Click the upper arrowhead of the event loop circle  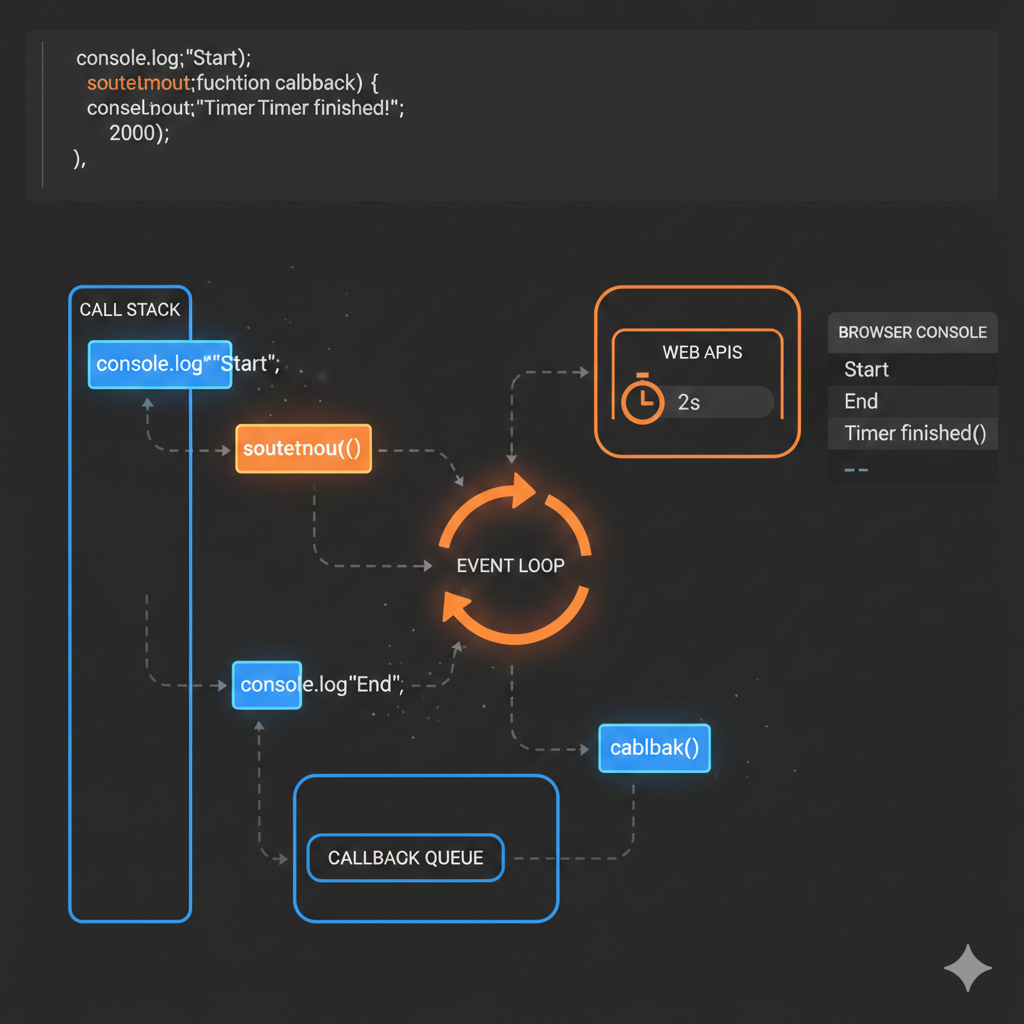click(x=521, y=490)
